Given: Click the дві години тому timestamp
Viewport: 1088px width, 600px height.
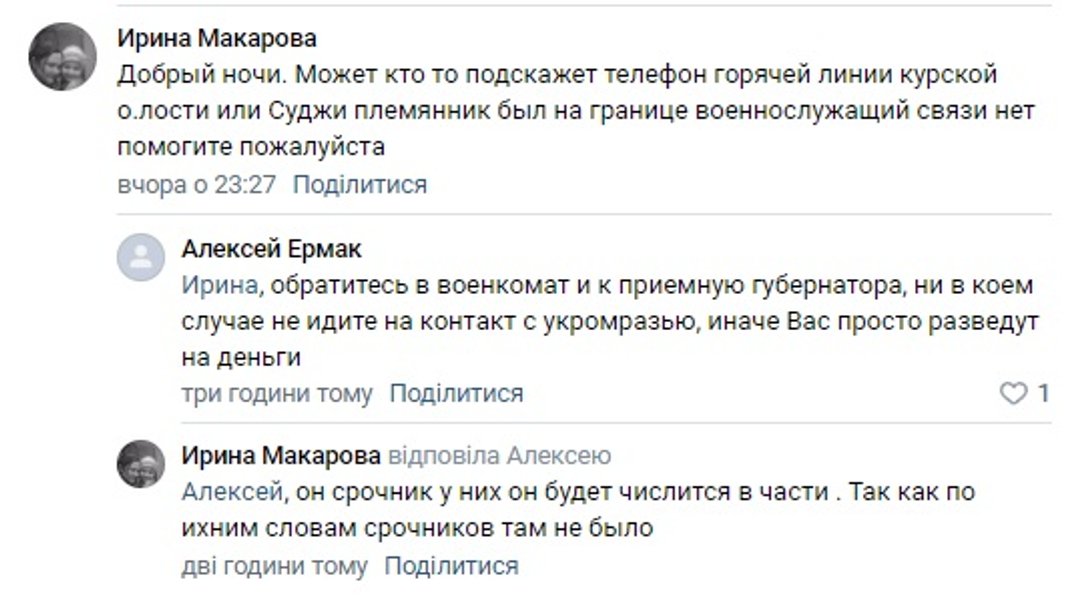Looking at the screenshot, I should pyautogui.click(x=272, y=567).
